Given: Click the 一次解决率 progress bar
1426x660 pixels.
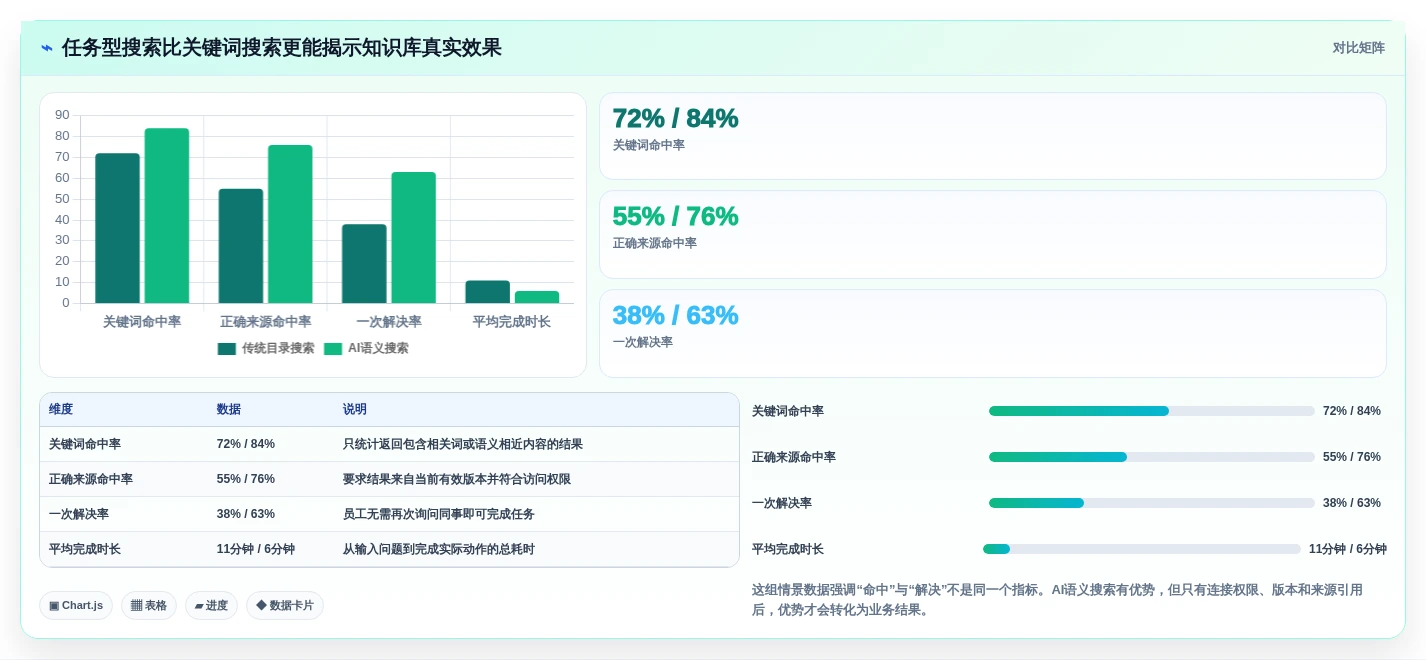Looking at the screenshot, I should point(1152,503).
